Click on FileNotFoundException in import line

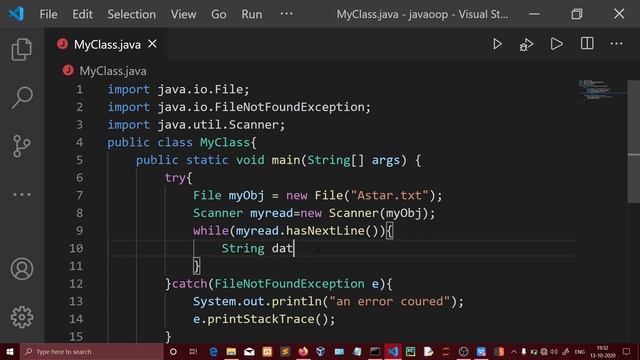289,107
